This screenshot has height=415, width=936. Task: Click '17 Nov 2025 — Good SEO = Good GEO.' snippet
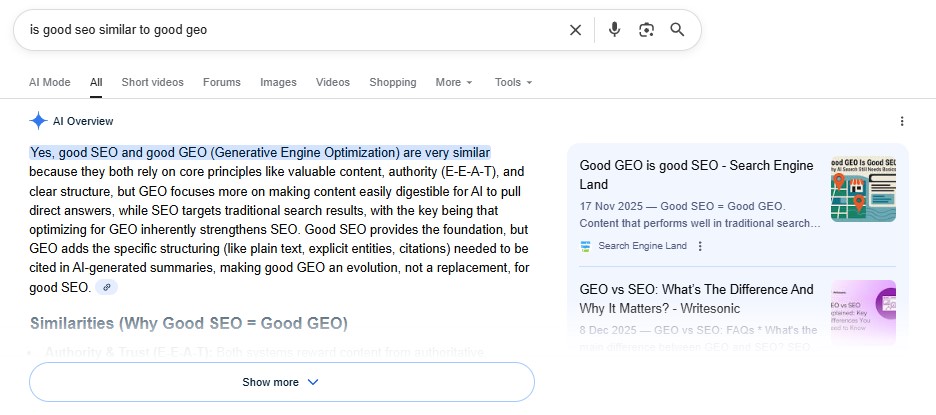[x=682, y=207]
